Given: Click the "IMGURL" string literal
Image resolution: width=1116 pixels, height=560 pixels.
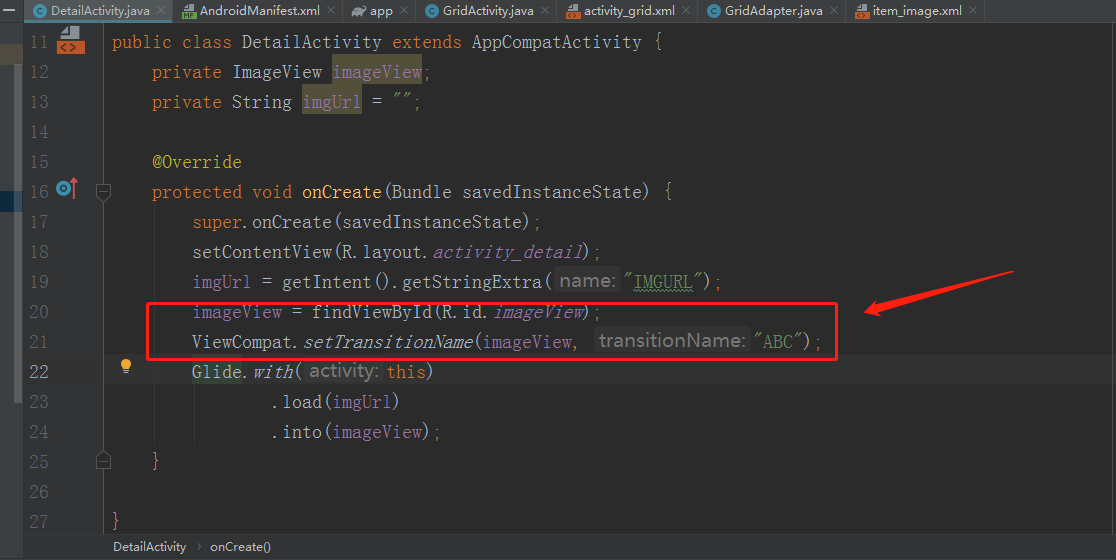Looking at the screenshot, I should [663, 282].
